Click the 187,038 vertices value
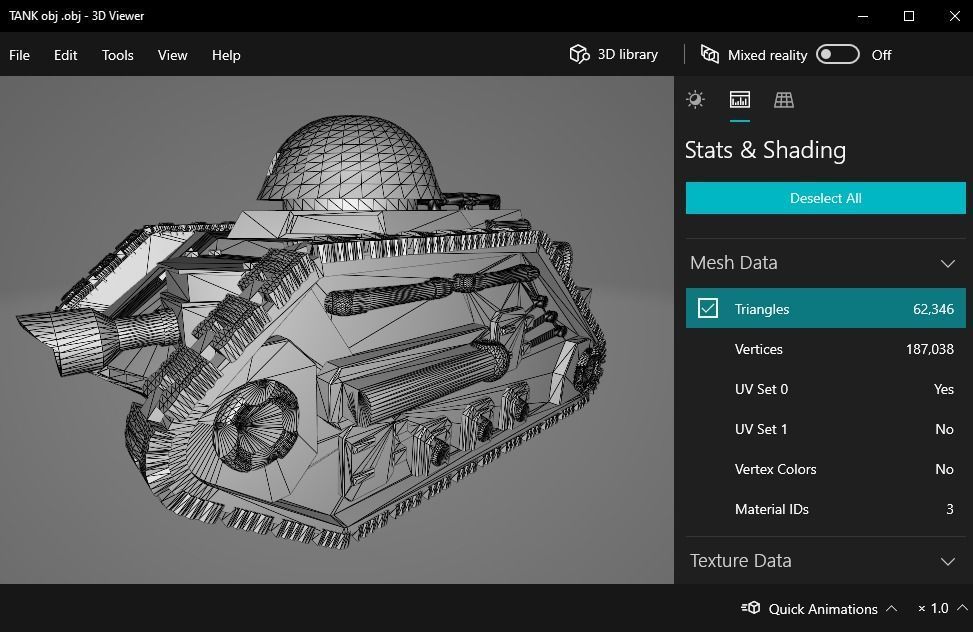 930,349
